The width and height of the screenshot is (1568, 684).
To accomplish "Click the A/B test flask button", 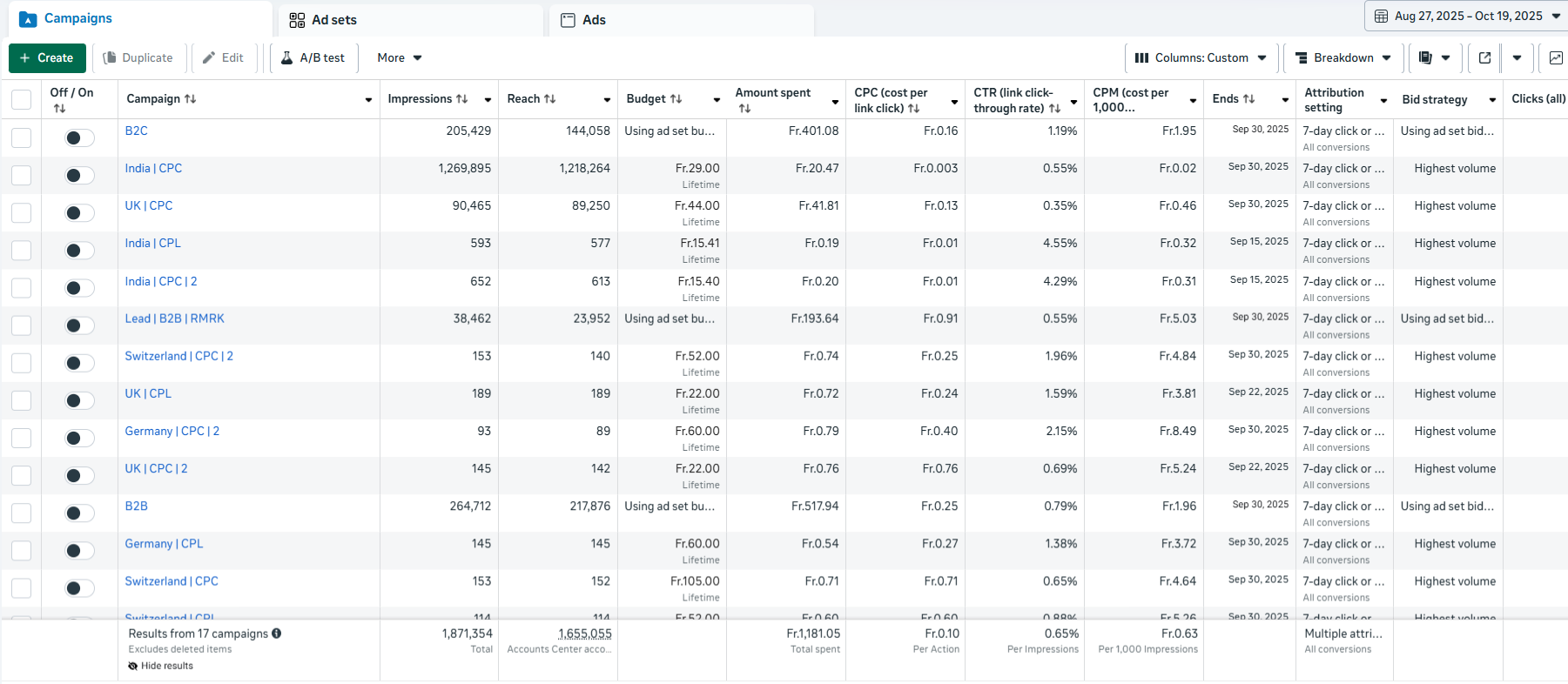I will pos(313,57).
